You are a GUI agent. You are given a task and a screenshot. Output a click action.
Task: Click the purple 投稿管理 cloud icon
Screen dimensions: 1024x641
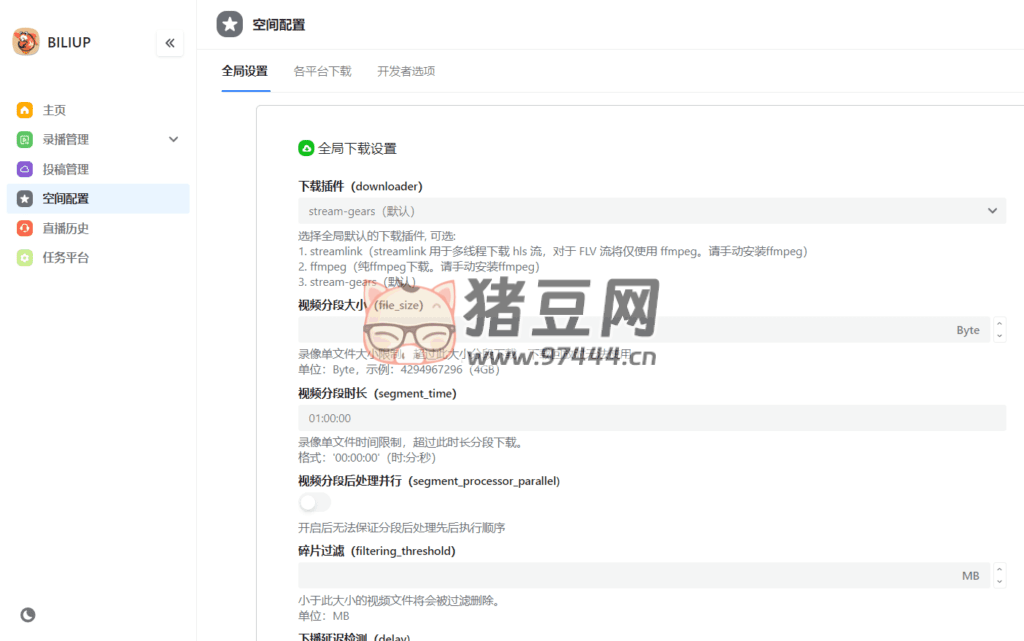pos(25,169)
